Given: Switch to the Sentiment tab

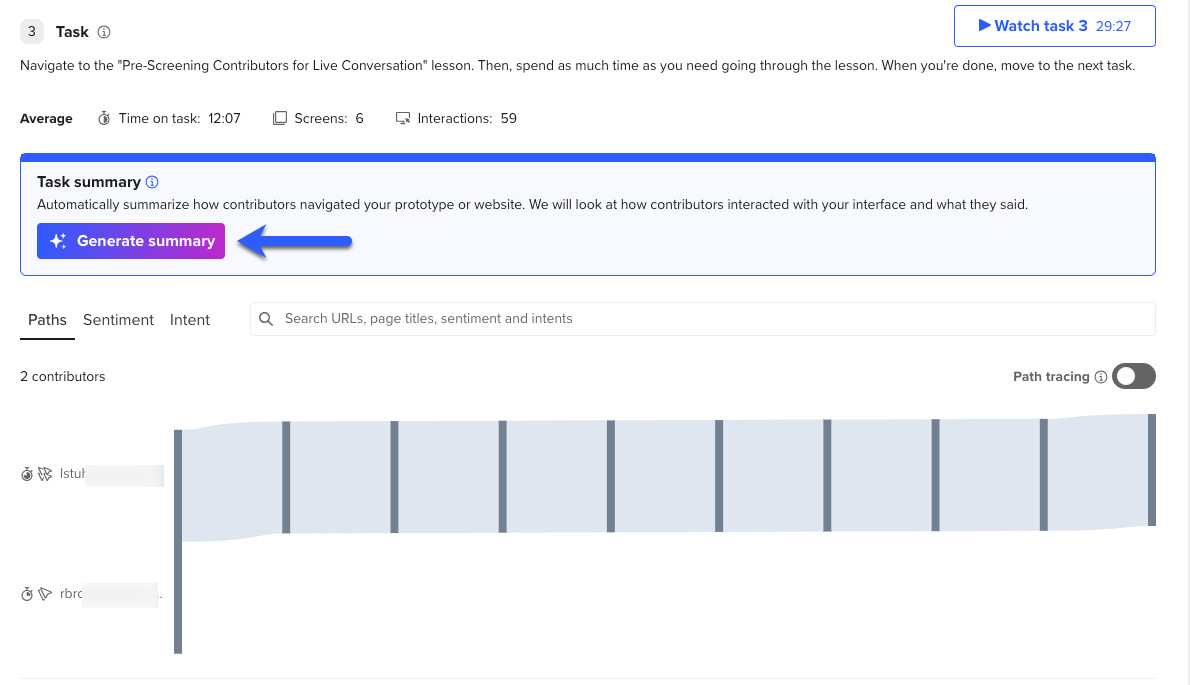Looking at the screenshot, I should click(118, 320).
